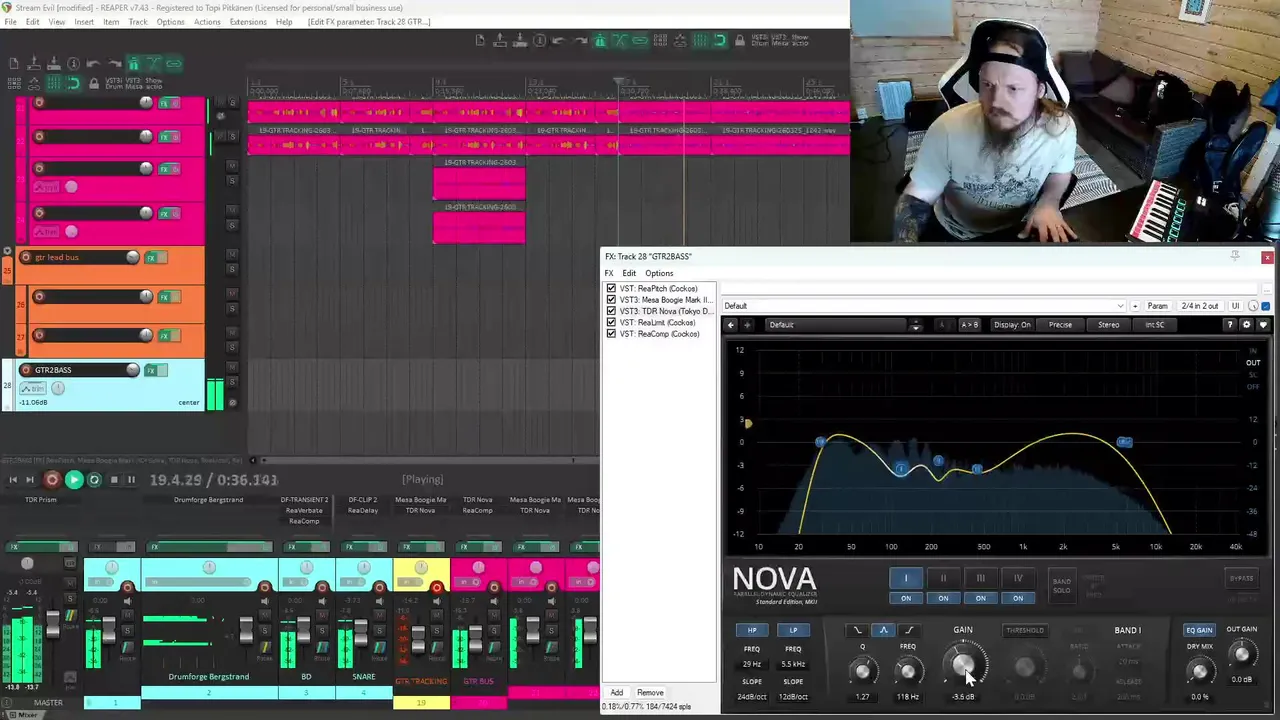Click the Nova BAND SOLO button
This screenshot has width=1280, height=720.
point(1061,585)
